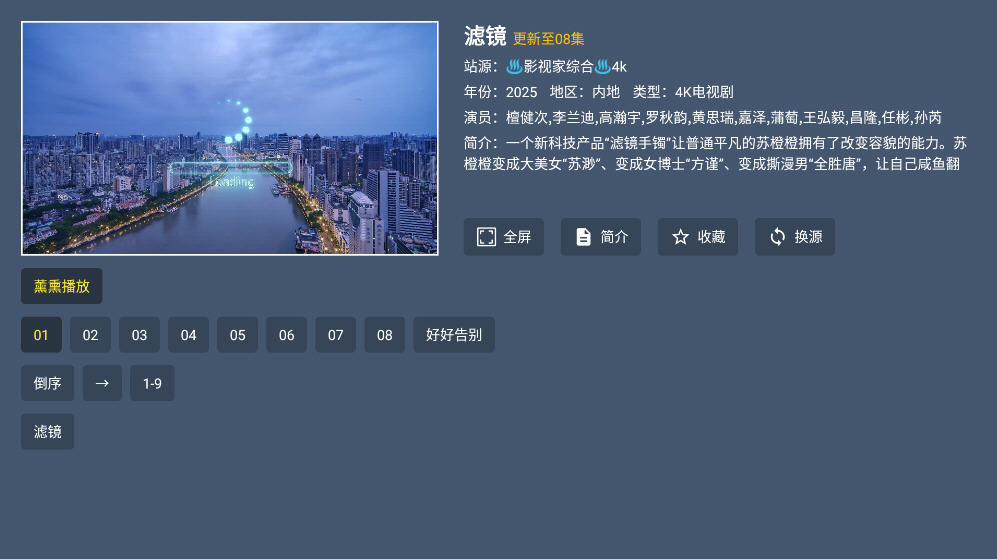Toggle 倒序 reverse episode order
Image resolution: width=997 pixels, height=559 pixels.
pyautogui.click(x=48, y=383)
